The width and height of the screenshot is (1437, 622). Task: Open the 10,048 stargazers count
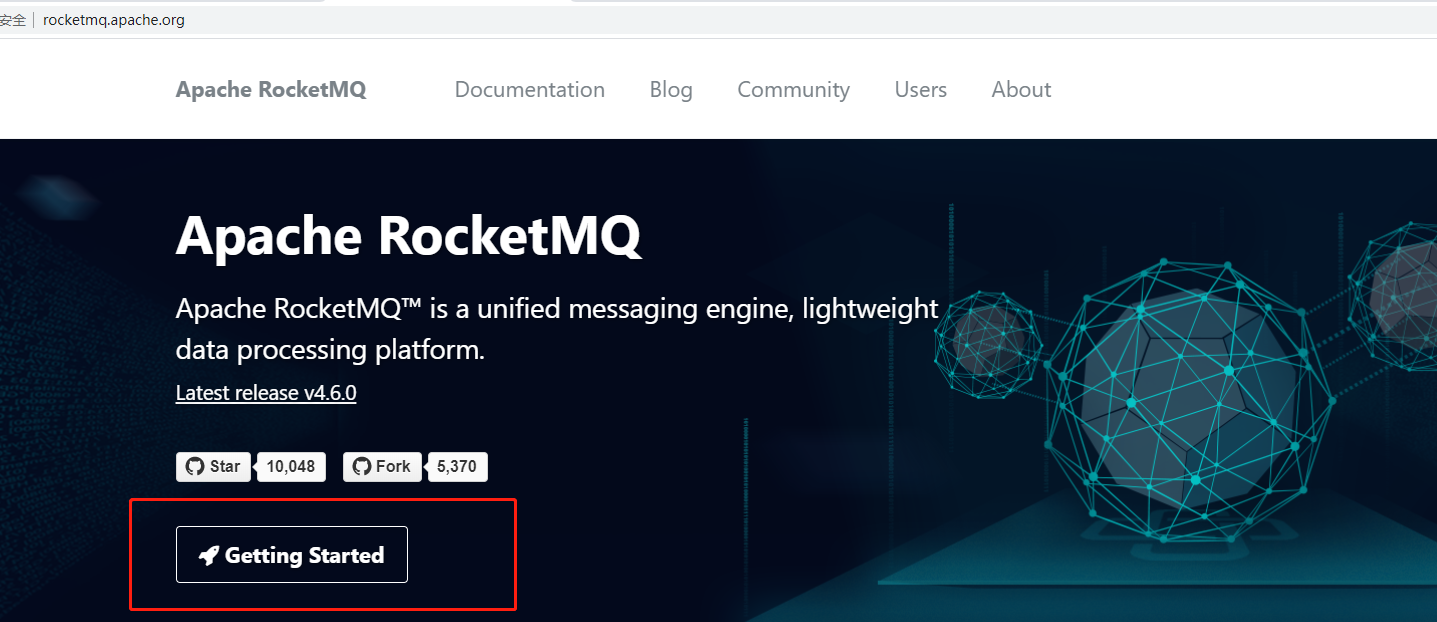point(291,467)
